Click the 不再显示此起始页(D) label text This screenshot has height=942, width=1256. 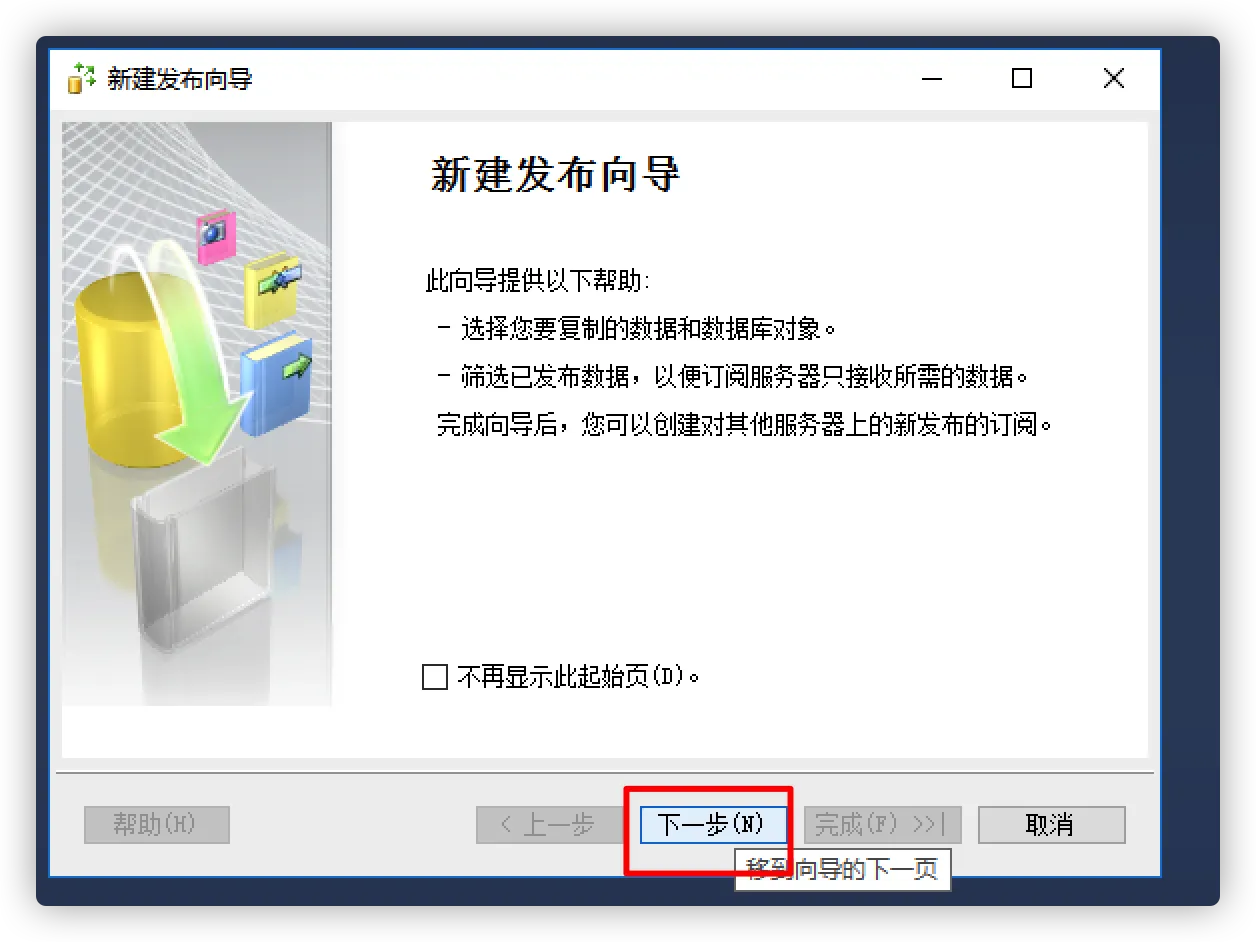click(578, 677)
